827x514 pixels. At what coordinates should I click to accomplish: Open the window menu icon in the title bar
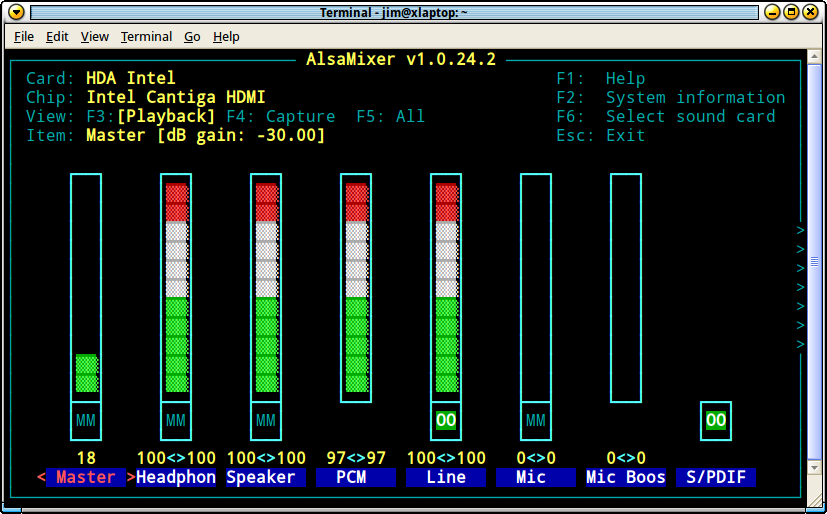pos(16,12)
